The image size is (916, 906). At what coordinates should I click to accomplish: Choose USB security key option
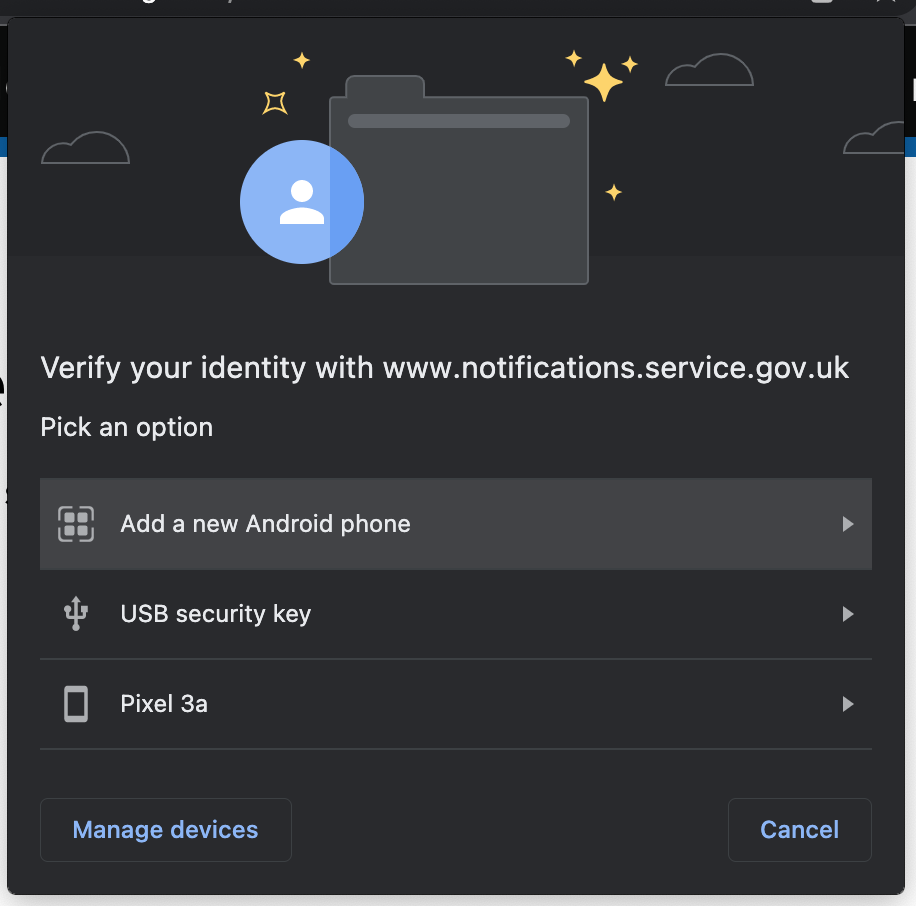(x=456, y=614)
